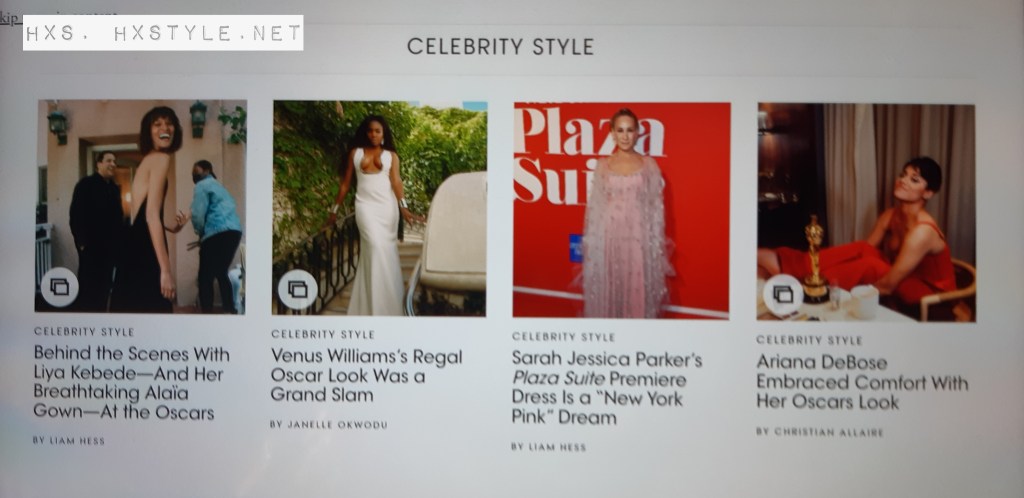Open gallery icon on Liya Kebede photo
Image resolution: width=1024 pixels, height=498 pixels.
click(x=59, y=287)
